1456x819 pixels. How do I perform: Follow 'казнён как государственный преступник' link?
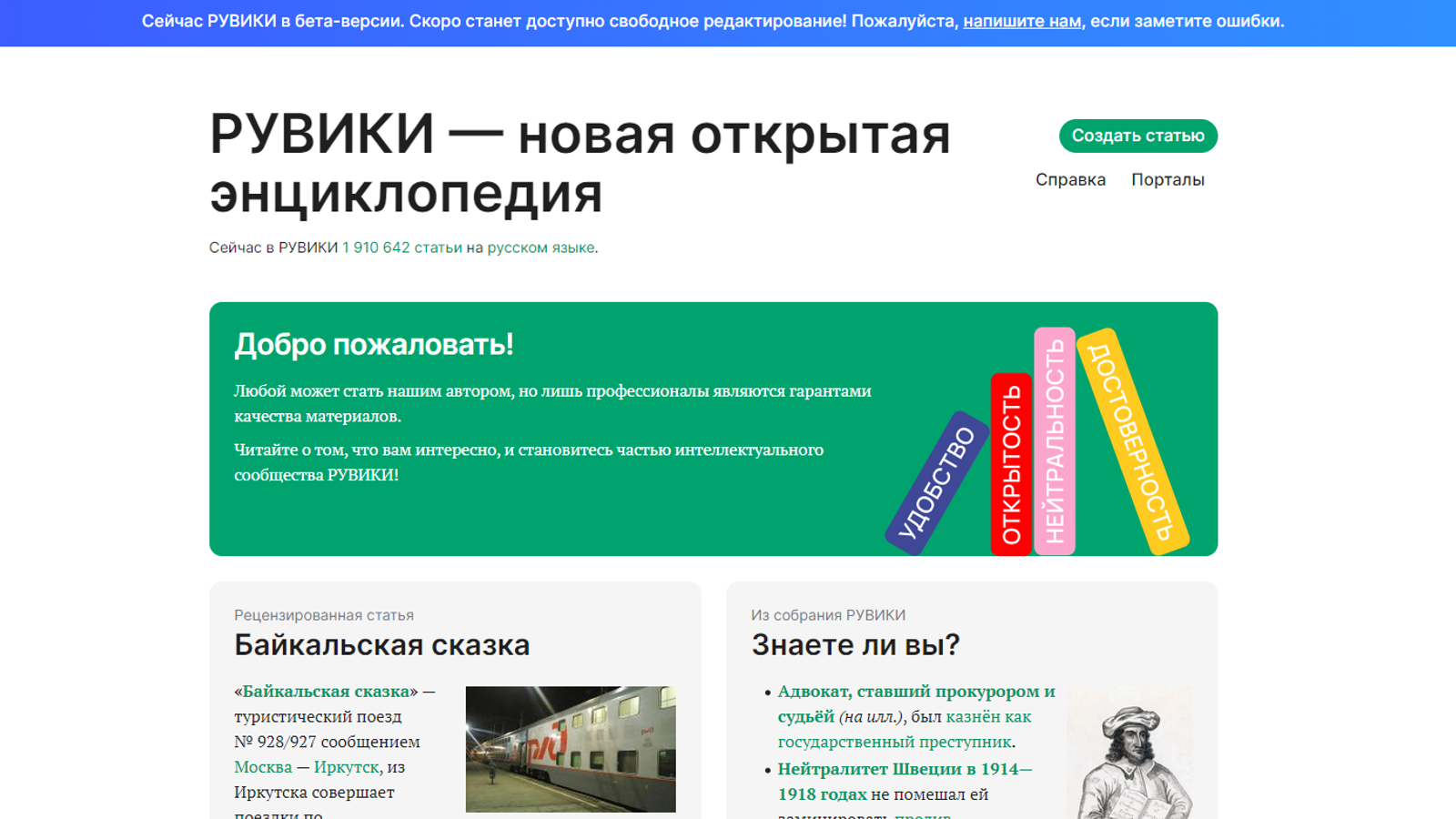point(905,729)
